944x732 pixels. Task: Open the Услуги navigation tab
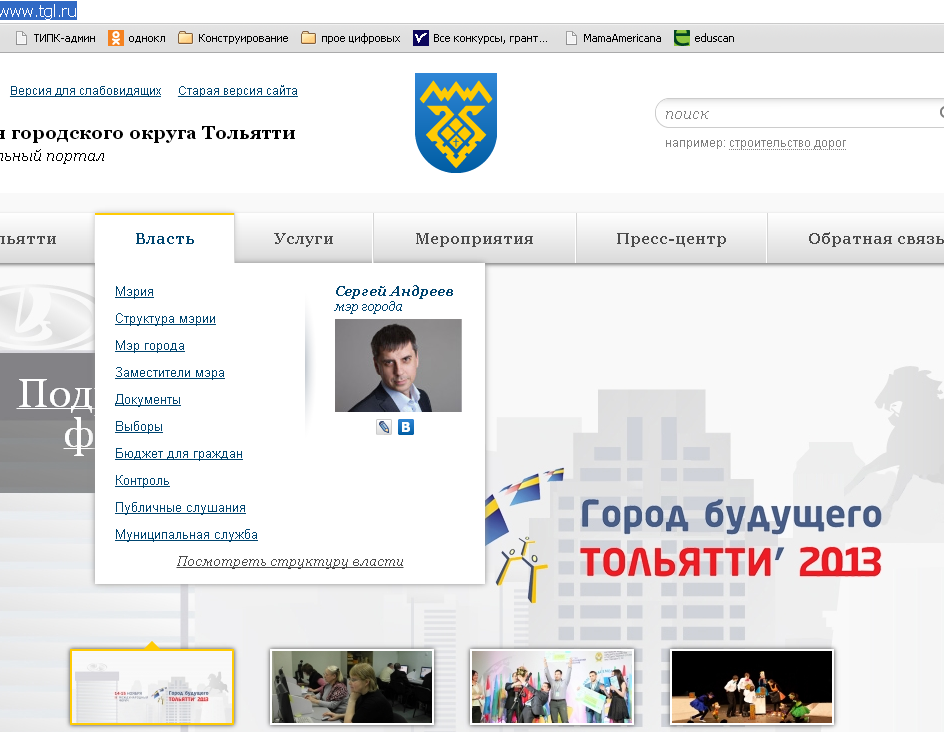click(304, 239)
